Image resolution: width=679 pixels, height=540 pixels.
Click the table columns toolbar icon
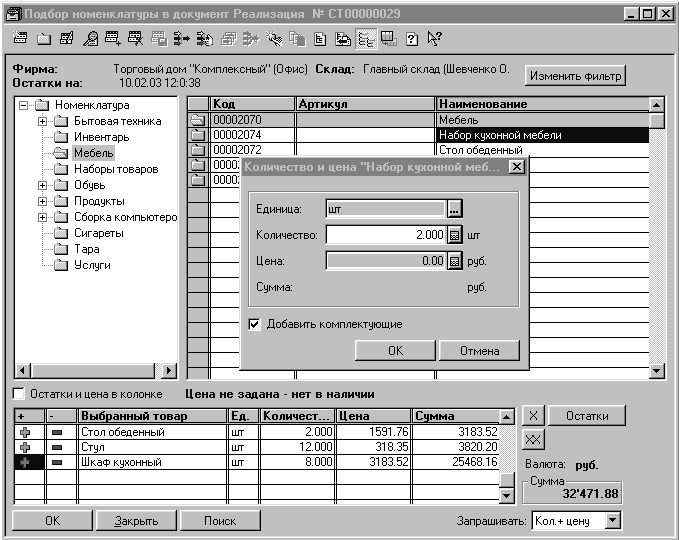click(388, 39)
